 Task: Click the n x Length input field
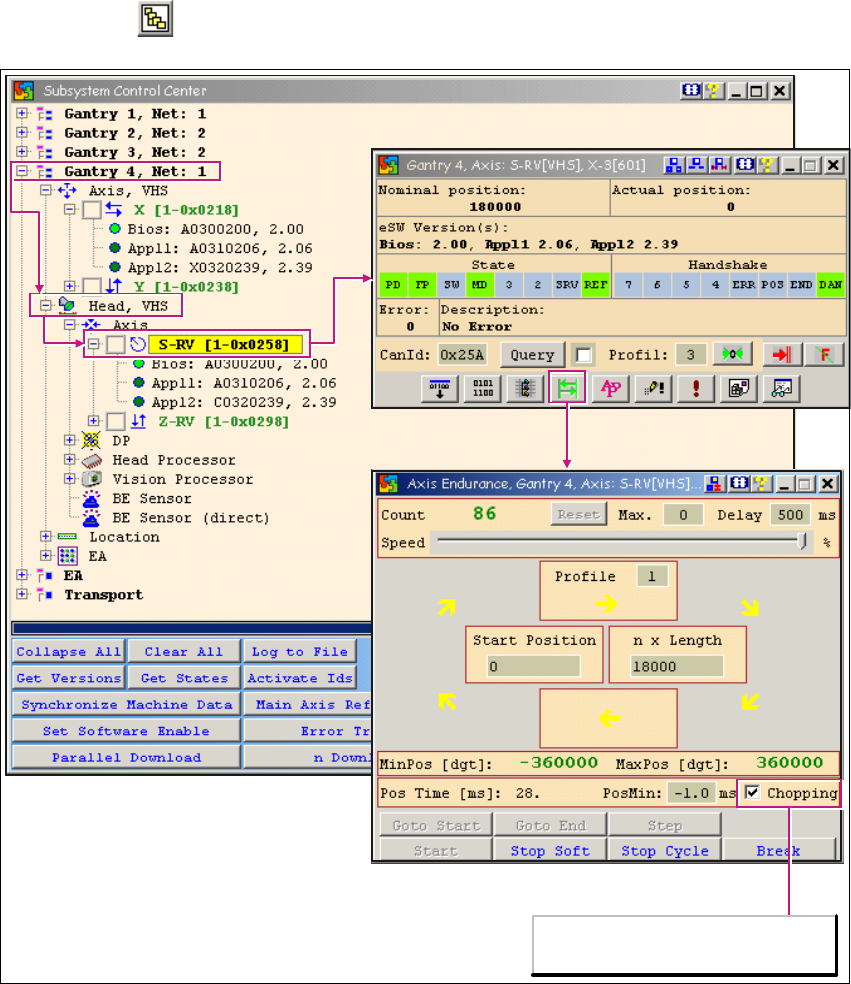pos(677,666)
